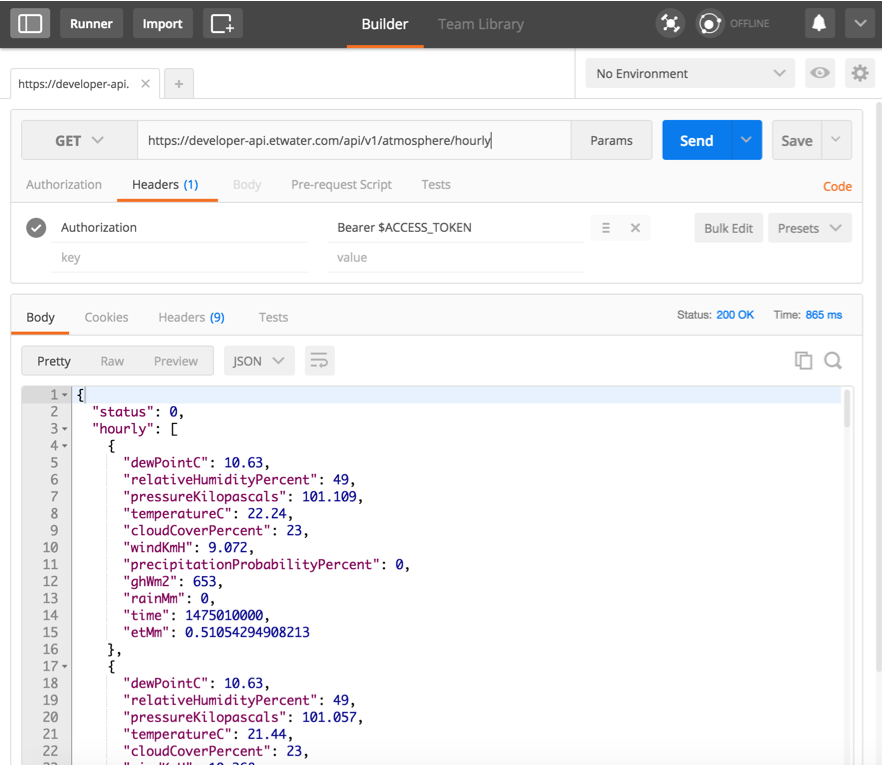Switch to the Team Library tab
Image resolution: width=883 pixels, height=765 pixels.
pos(481,24)
